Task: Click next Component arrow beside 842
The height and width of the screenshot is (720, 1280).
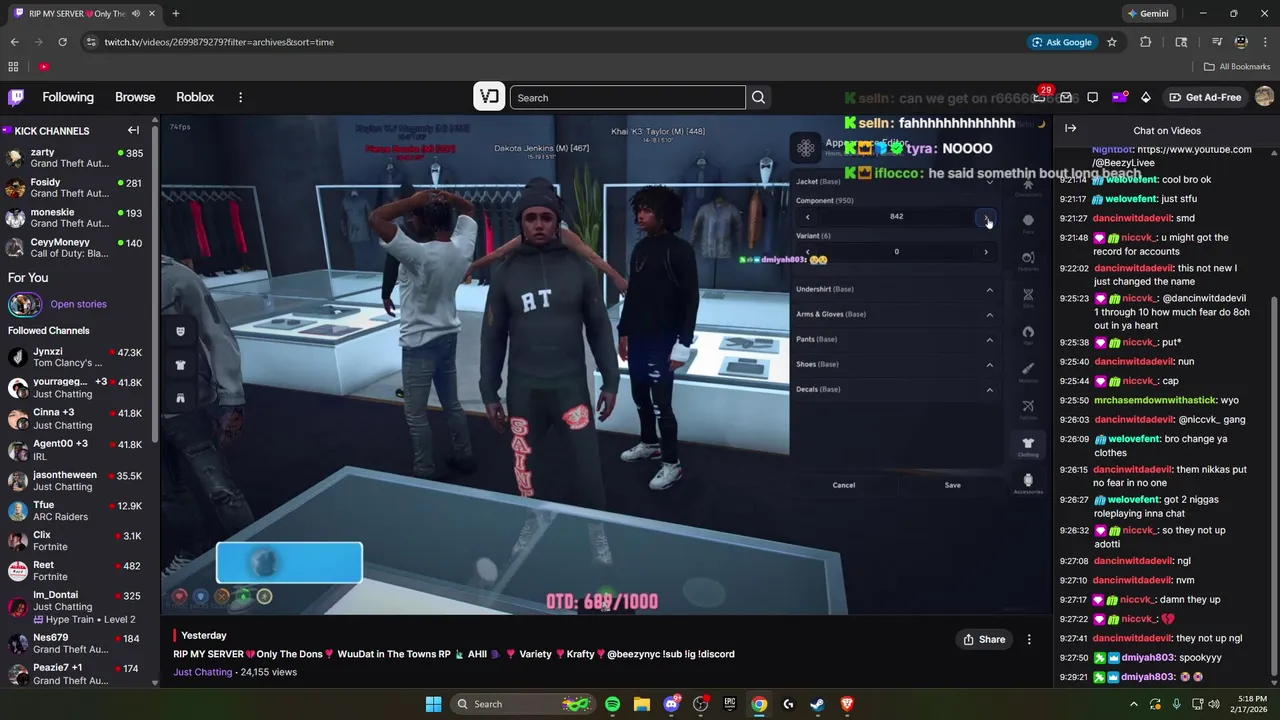Action: [x=986, y=217]
